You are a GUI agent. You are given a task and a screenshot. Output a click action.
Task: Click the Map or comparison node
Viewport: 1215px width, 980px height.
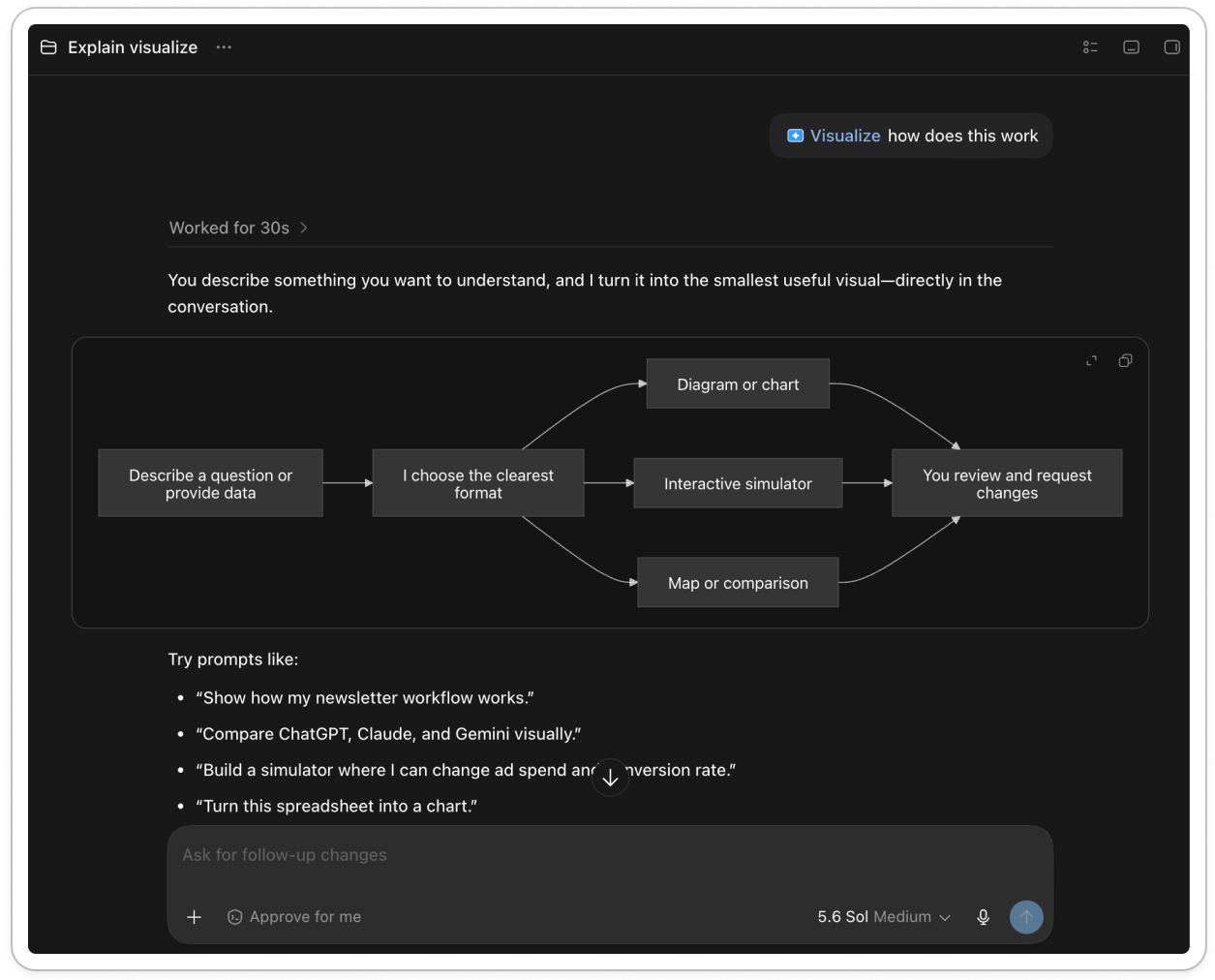tap(738, 583)
